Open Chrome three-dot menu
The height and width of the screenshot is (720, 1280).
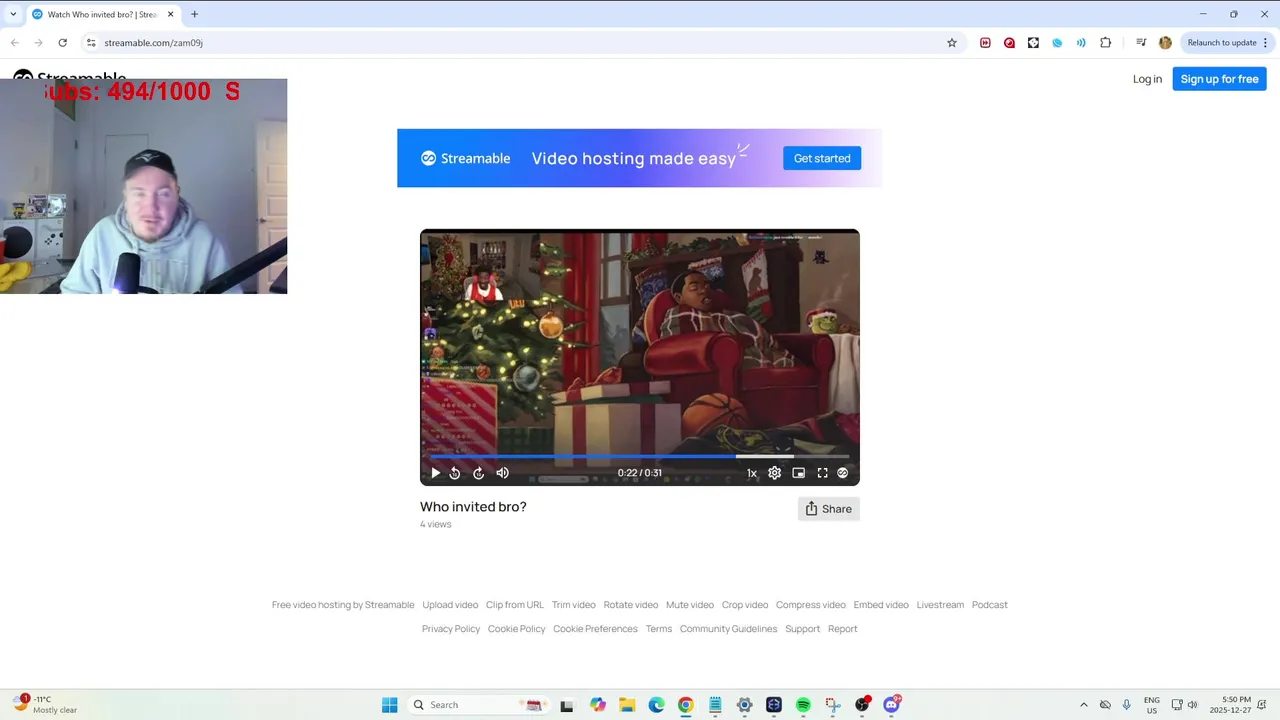[x=1266, y=43]
